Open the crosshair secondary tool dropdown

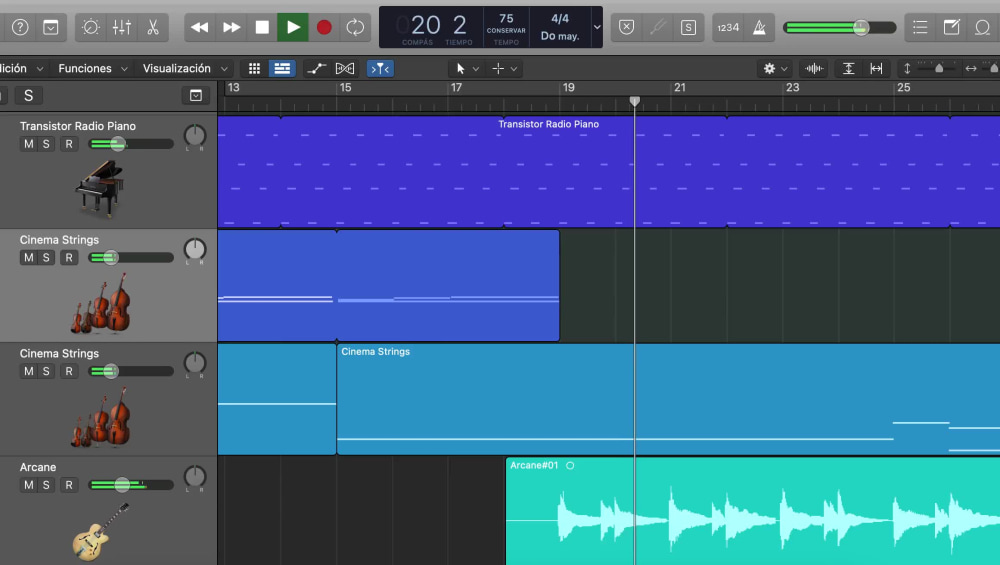point(504,68)
